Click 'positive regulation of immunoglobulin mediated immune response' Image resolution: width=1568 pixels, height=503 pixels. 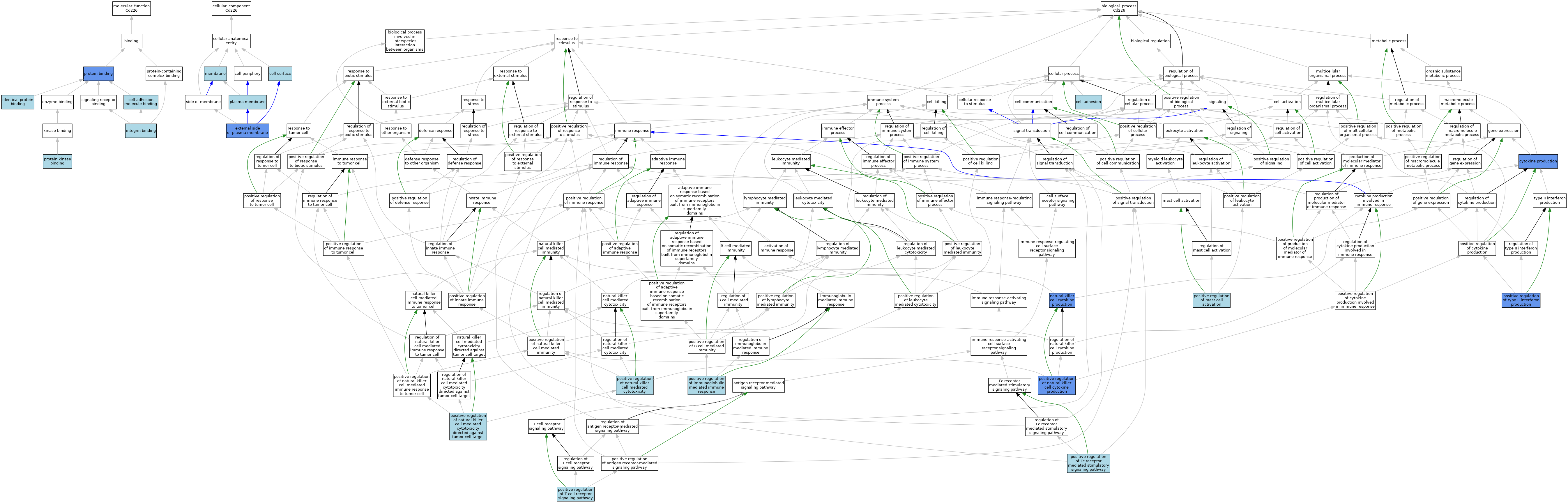tap(707, 385)
